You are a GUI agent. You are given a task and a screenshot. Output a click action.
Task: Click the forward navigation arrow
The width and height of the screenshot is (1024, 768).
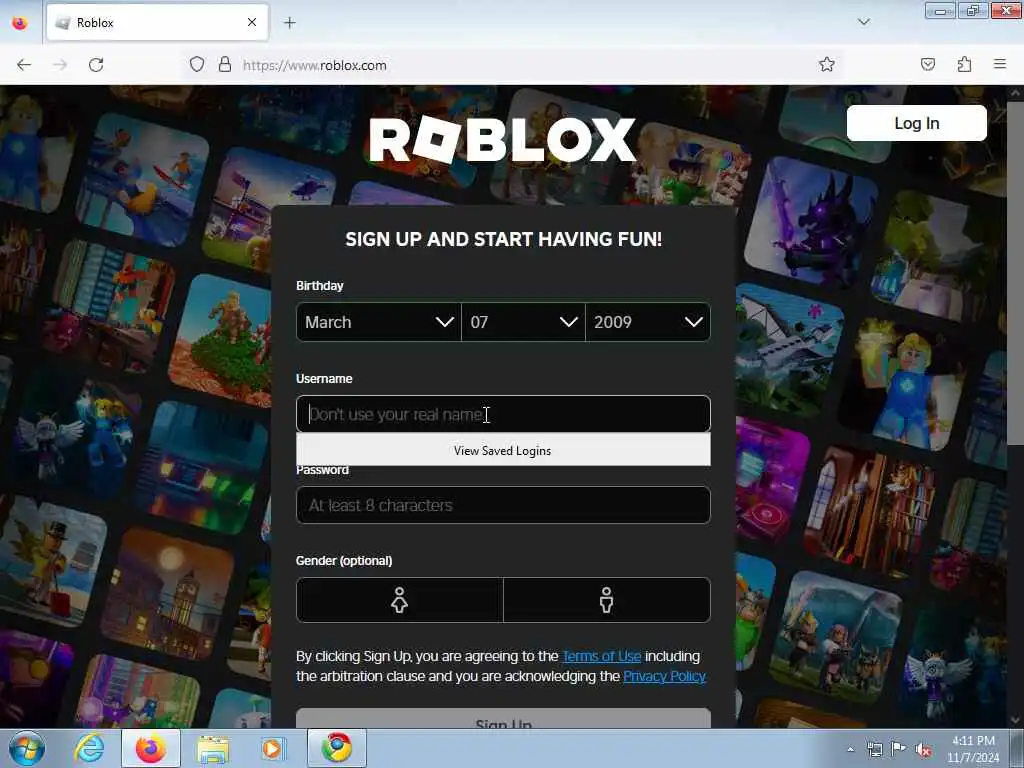click(60, 65)
